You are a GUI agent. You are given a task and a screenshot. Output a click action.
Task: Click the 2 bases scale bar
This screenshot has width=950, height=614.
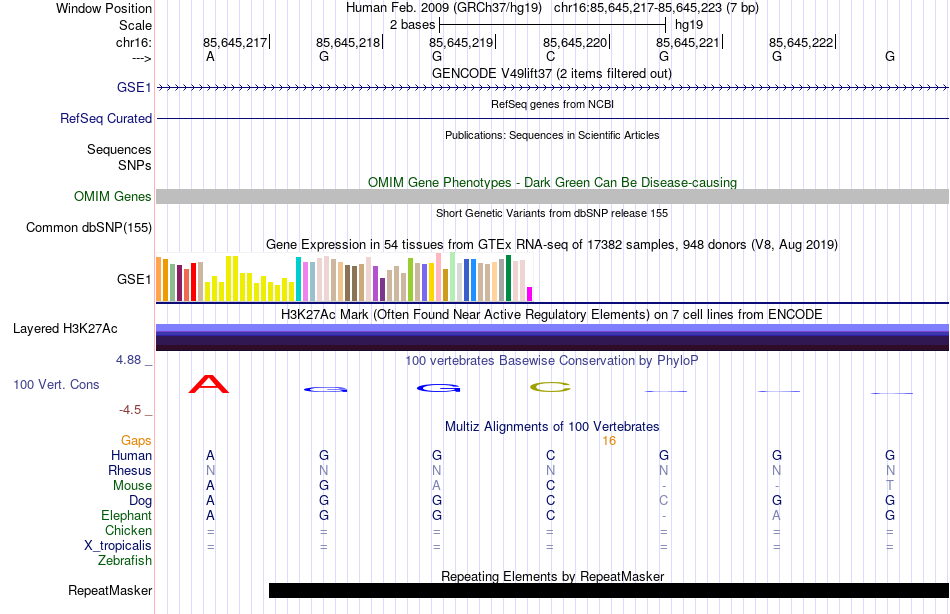click(x=553, y=25)
